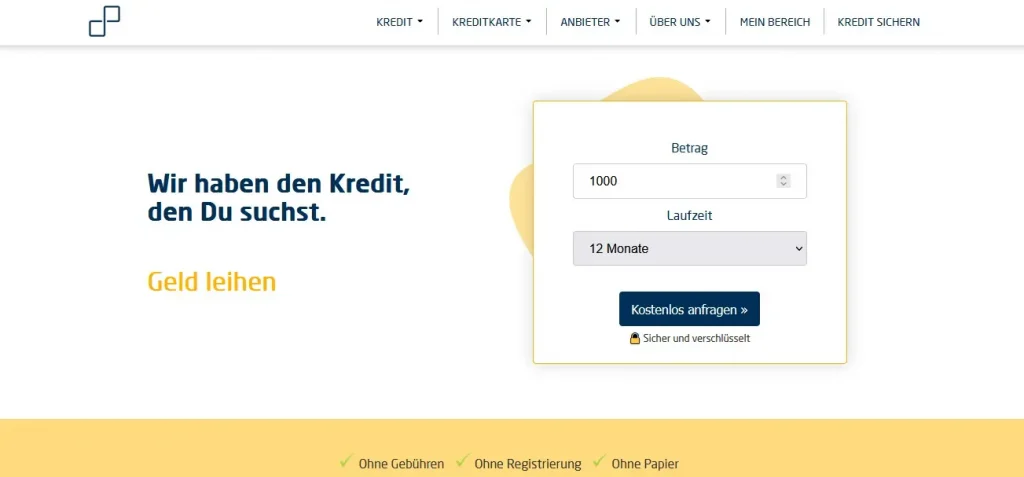Open the KREDIT navigation menu
This screenshot has width=1024, height=477.
(400, 22)
